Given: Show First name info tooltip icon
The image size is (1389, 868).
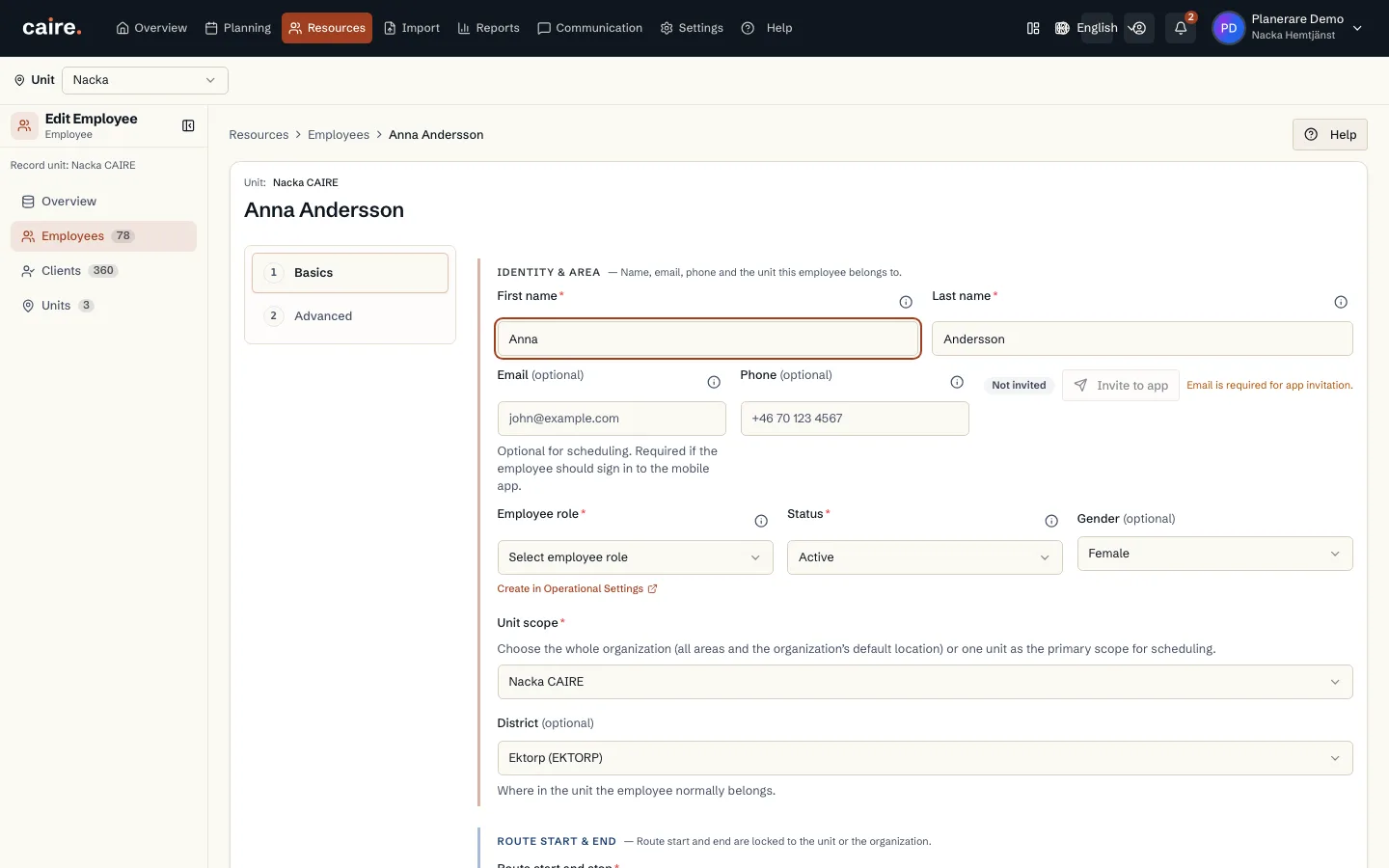Looking at the screenshot, I should tap(906, 302).
